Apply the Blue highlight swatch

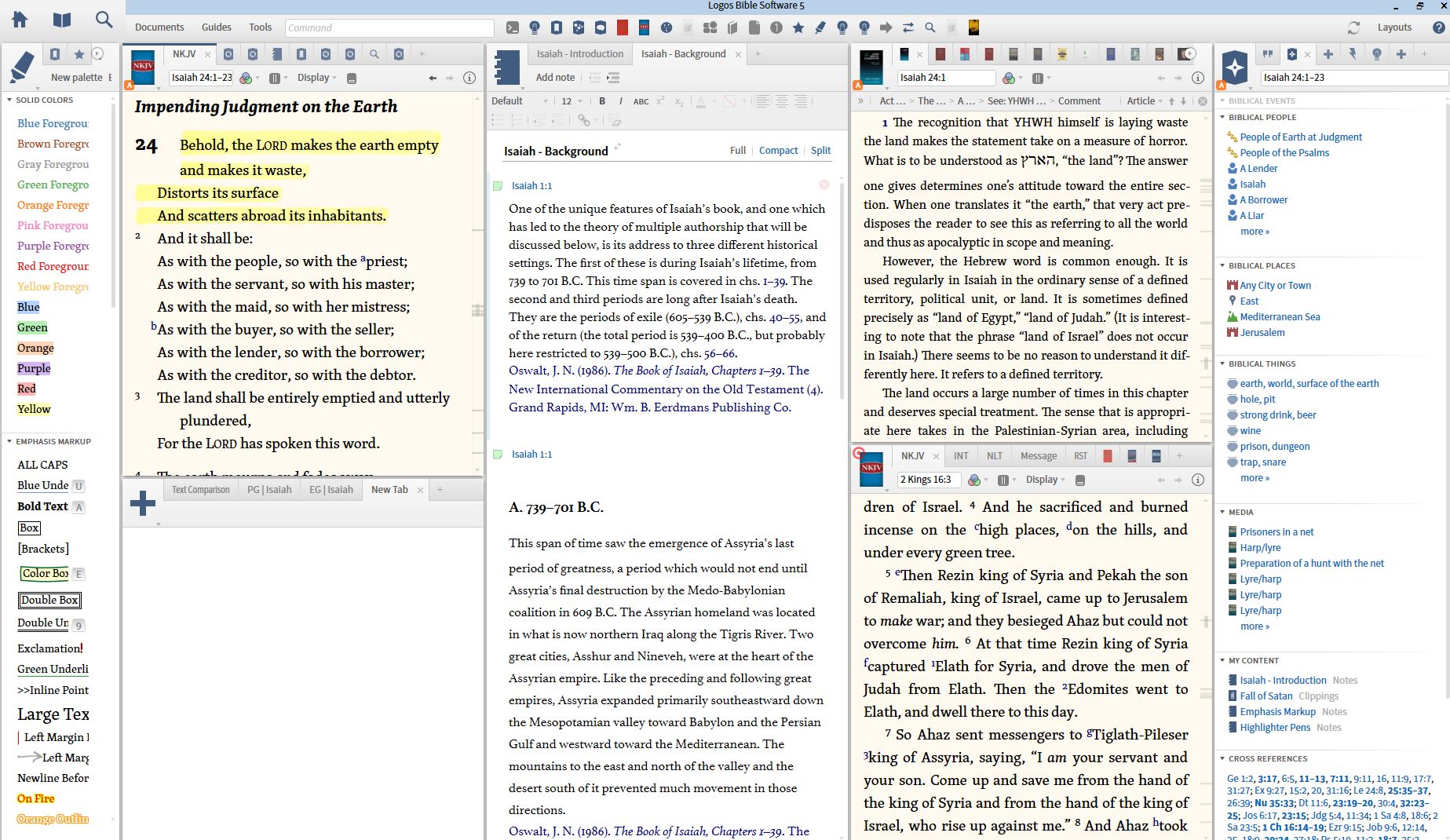point(28,307)
